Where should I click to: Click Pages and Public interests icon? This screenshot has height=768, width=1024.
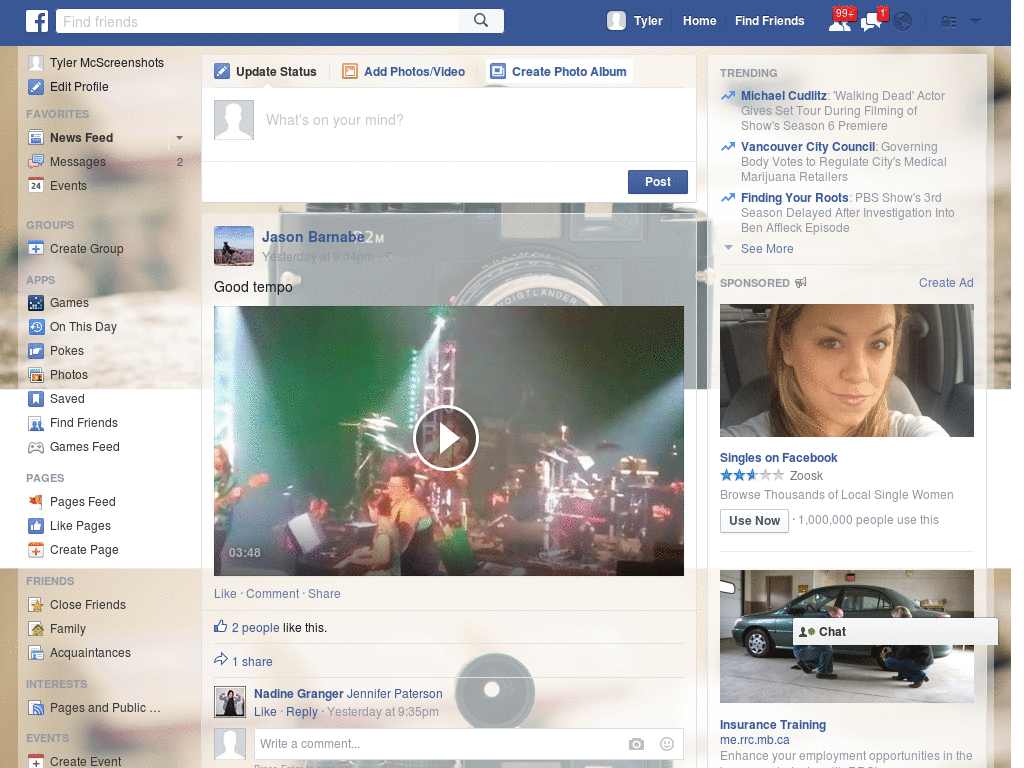coord(36,708)
